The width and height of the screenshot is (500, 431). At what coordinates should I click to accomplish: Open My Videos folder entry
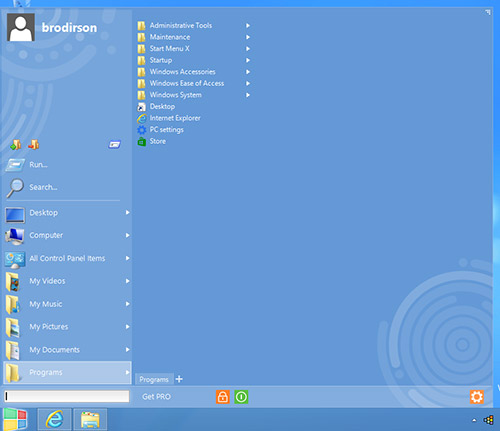pyautogui.click(x=67, y=281)
